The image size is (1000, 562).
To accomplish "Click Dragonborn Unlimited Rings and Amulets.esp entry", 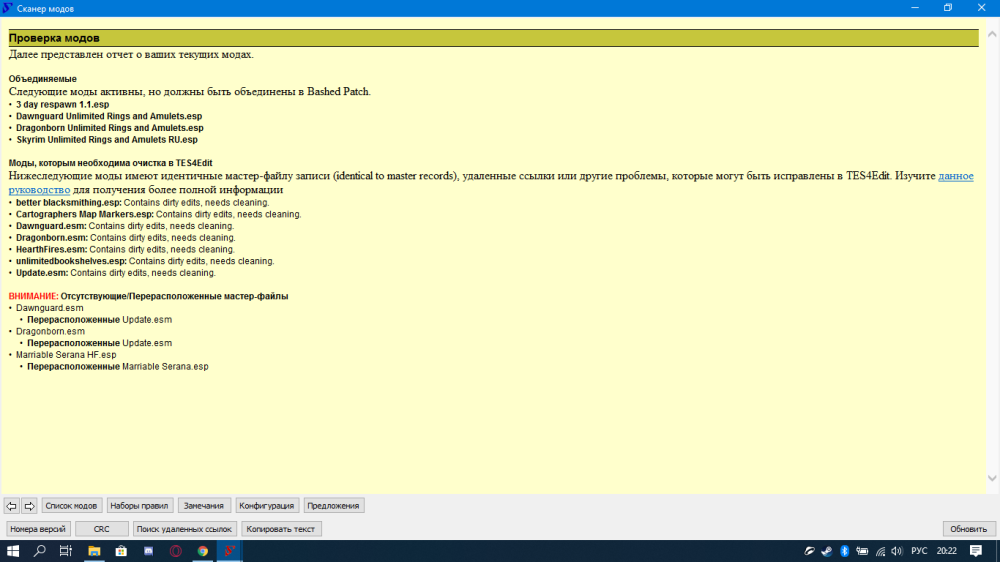I will (x=110, y=128).
